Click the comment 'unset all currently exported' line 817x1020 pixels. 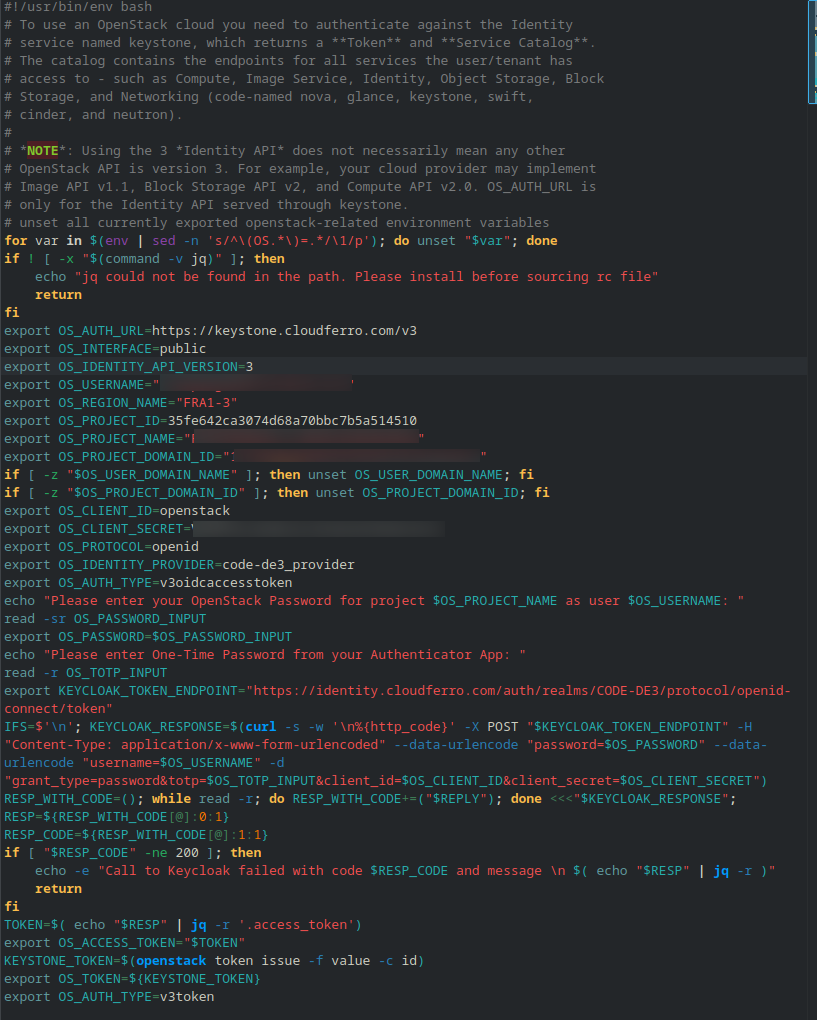pyautogui.click(x=276, y=222)
